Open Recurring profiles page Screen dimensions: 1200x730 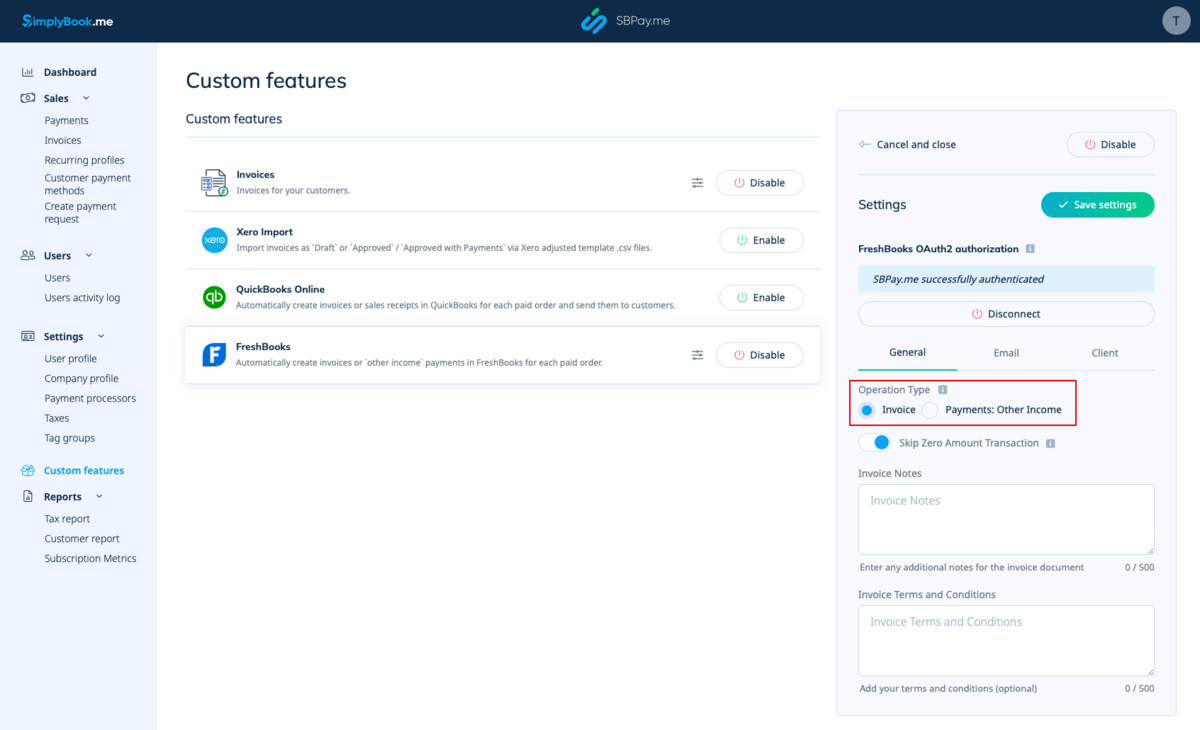point(84,160)
